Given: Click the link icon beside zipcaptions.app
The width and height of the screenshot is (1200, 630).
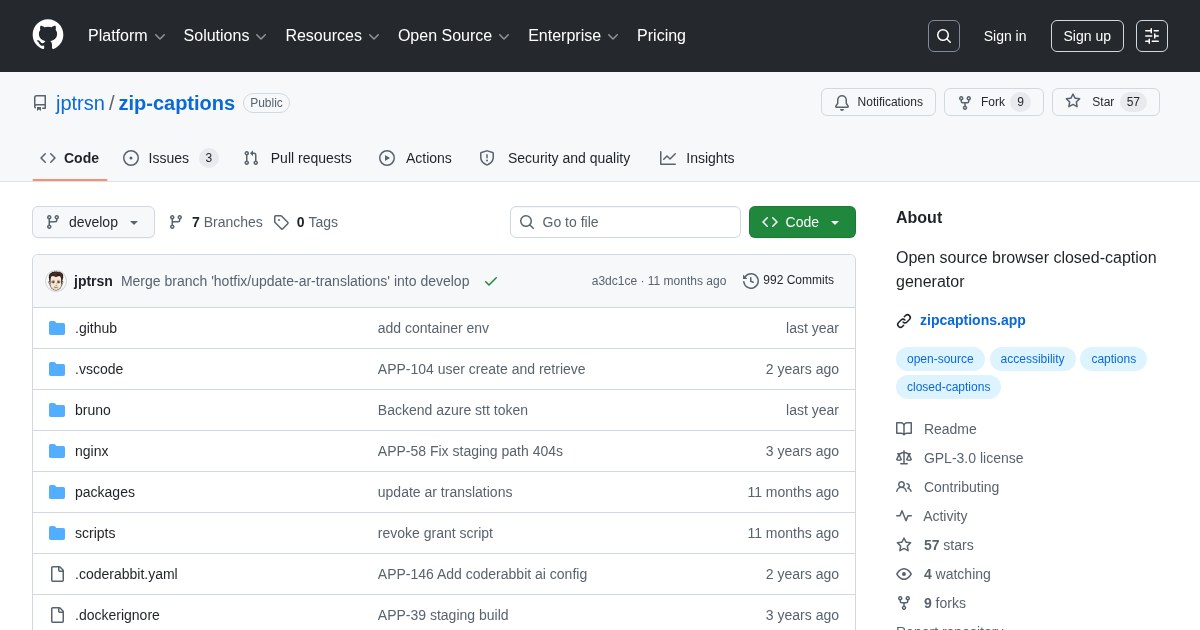Looking at the screenshot, I should (x=904, y=321).
